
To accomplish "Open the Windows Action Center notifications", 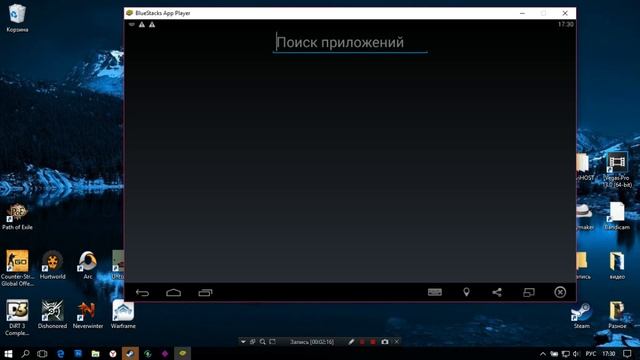I will pyautogui.click(x=627, y=353).
